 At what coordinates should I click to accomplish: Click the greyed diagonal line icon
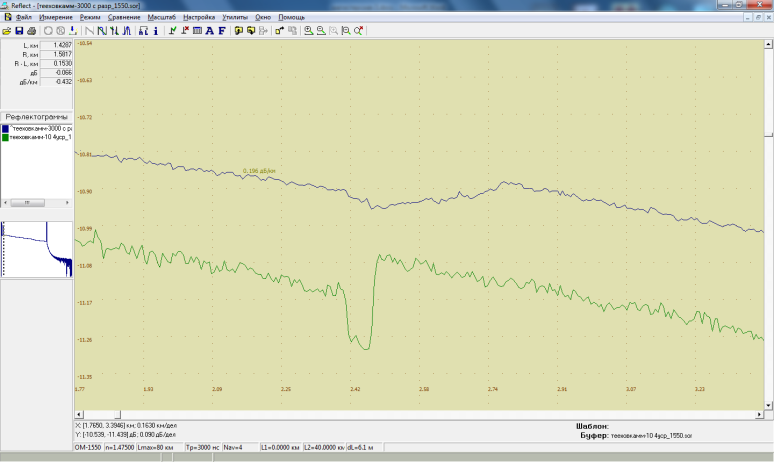(89, 31)
